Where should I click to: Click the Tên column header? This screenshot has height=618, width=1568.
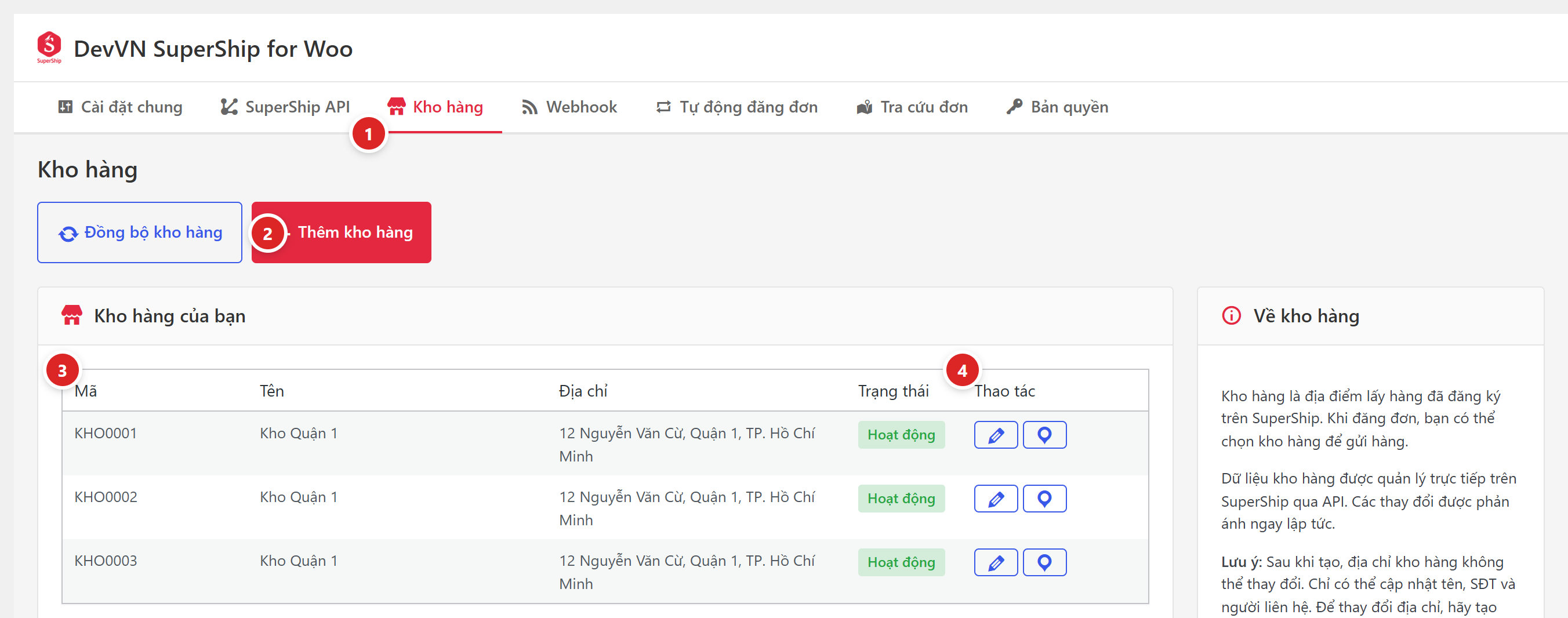tap(272, 391)
